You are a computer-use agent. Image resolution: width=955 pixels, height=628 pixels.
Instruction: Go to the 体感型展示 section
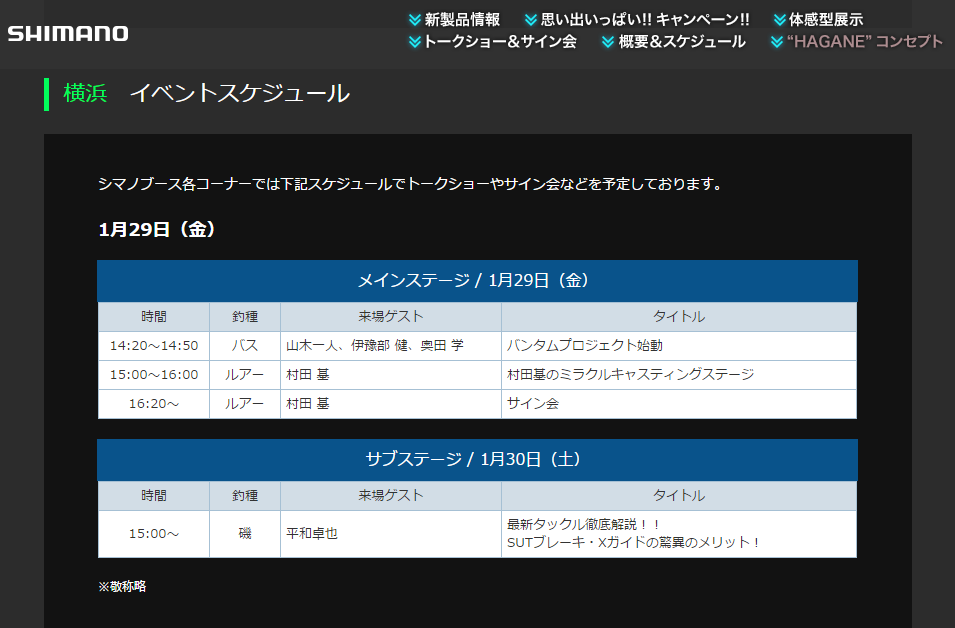826,20
